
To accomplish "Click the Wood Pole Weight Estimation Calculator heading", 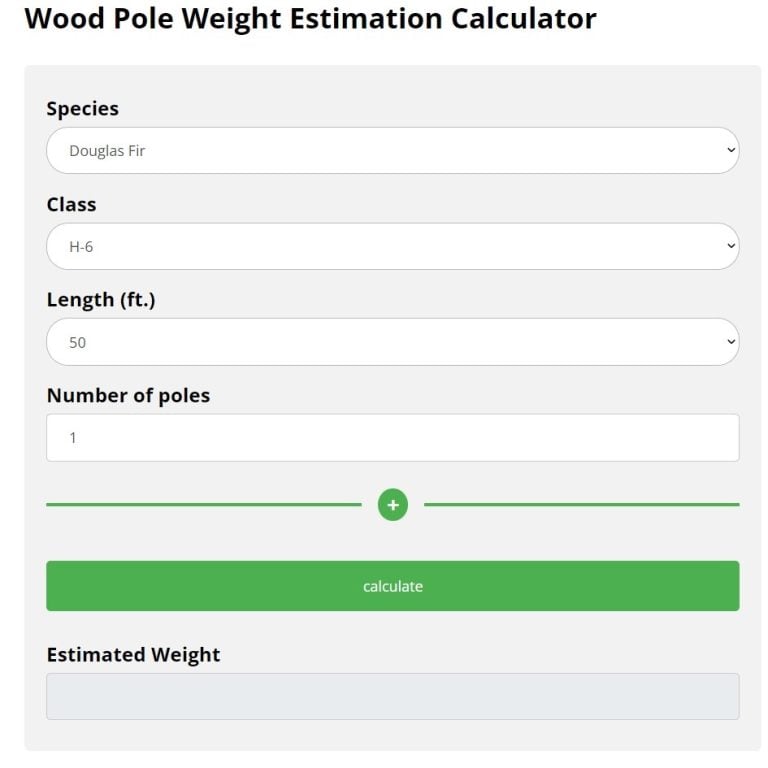I will coord(310,18).
